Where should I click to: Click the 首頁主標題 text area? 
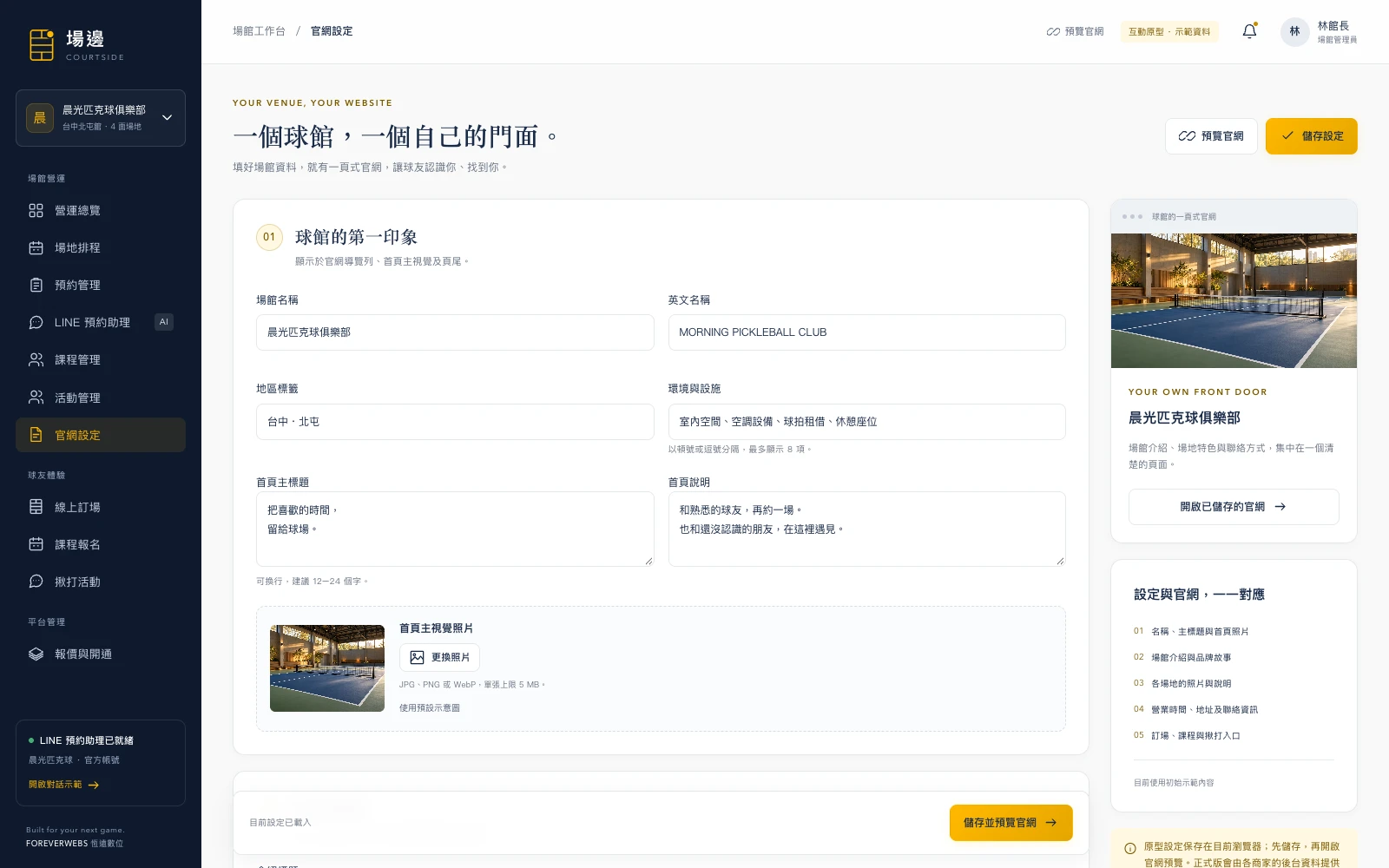click(455, 529)
